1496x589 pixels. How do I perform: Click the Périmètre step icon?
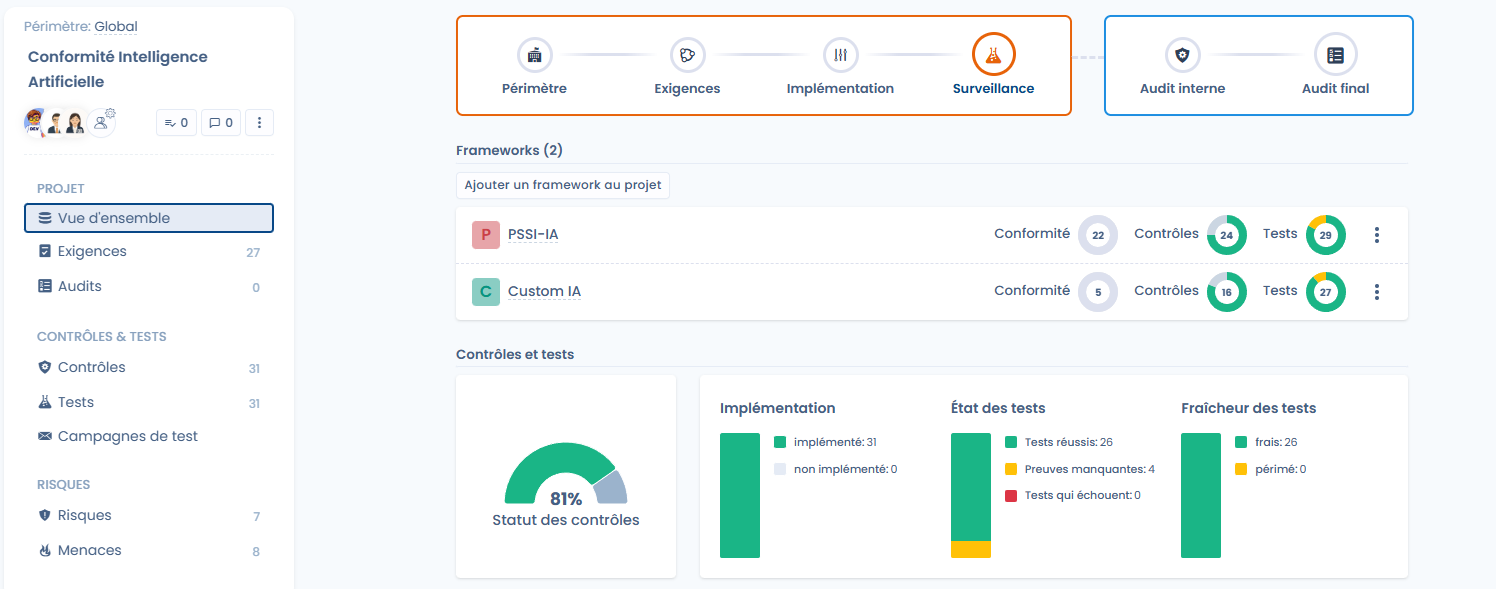coord(534,55)
